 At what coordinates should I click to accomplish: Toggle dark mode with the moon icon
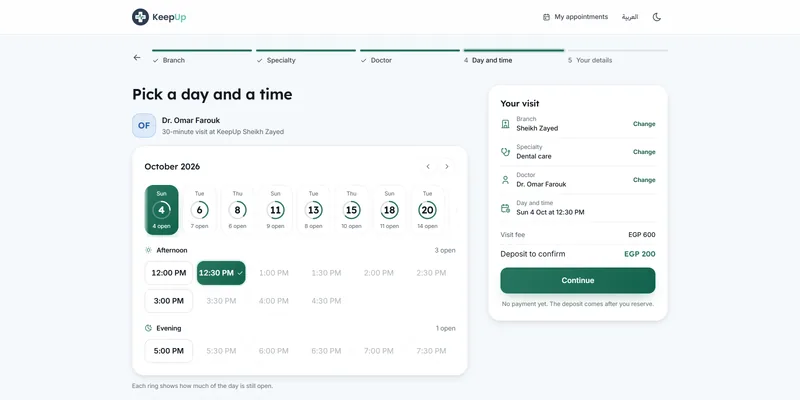coord(657,17)
